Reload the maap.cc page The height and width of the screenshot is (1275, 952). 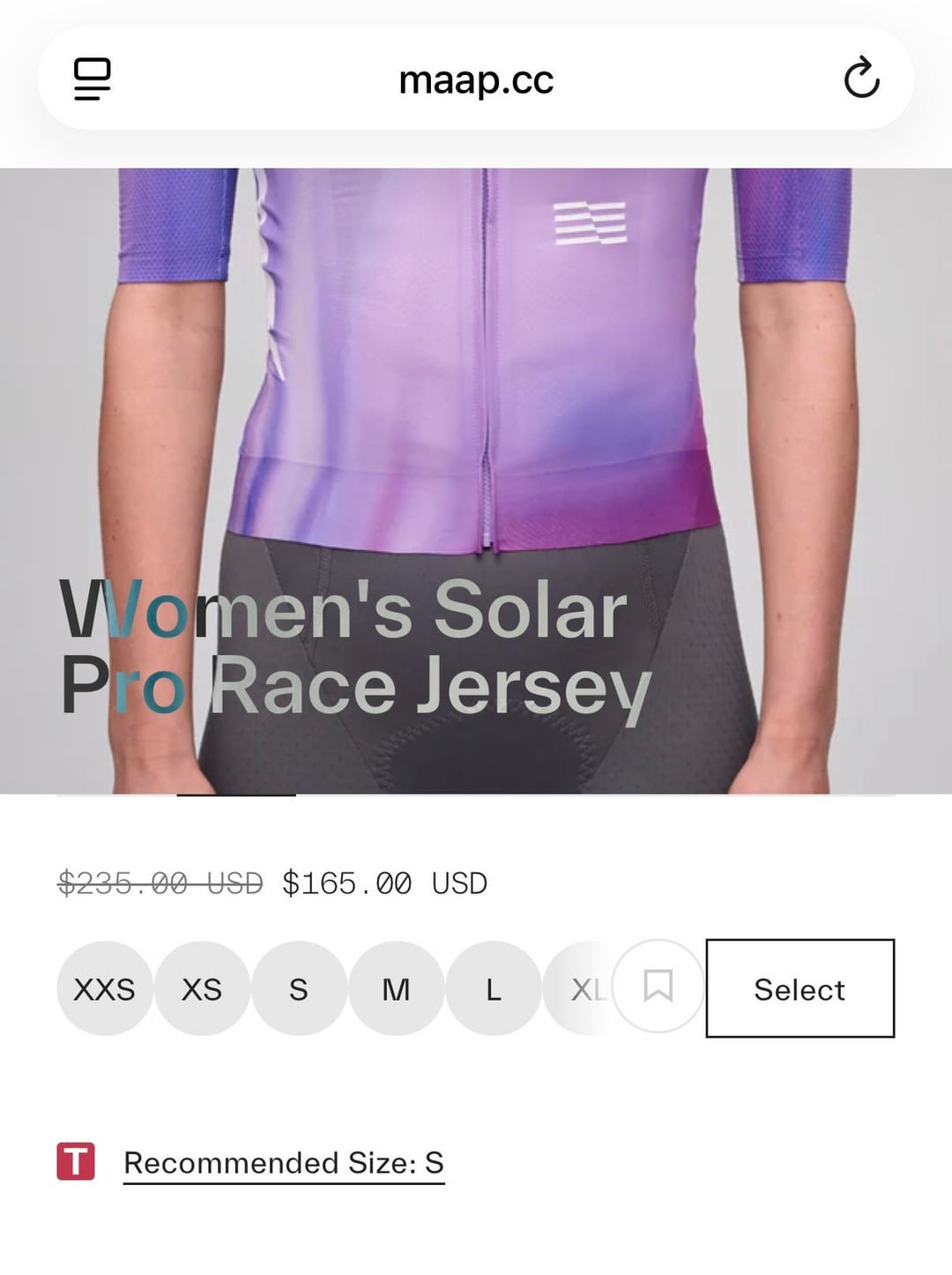861,78
